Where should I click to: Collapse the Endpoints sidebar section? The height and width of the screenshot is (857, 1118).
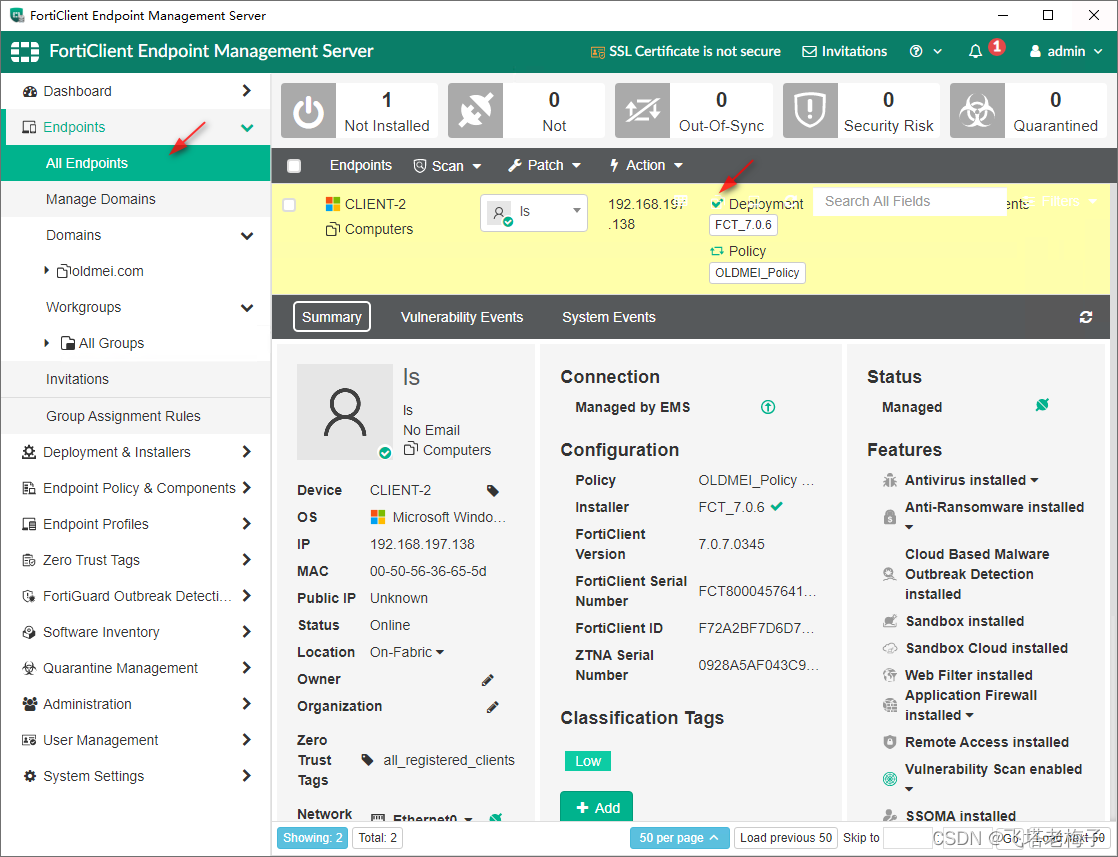(x=247, y=128)
